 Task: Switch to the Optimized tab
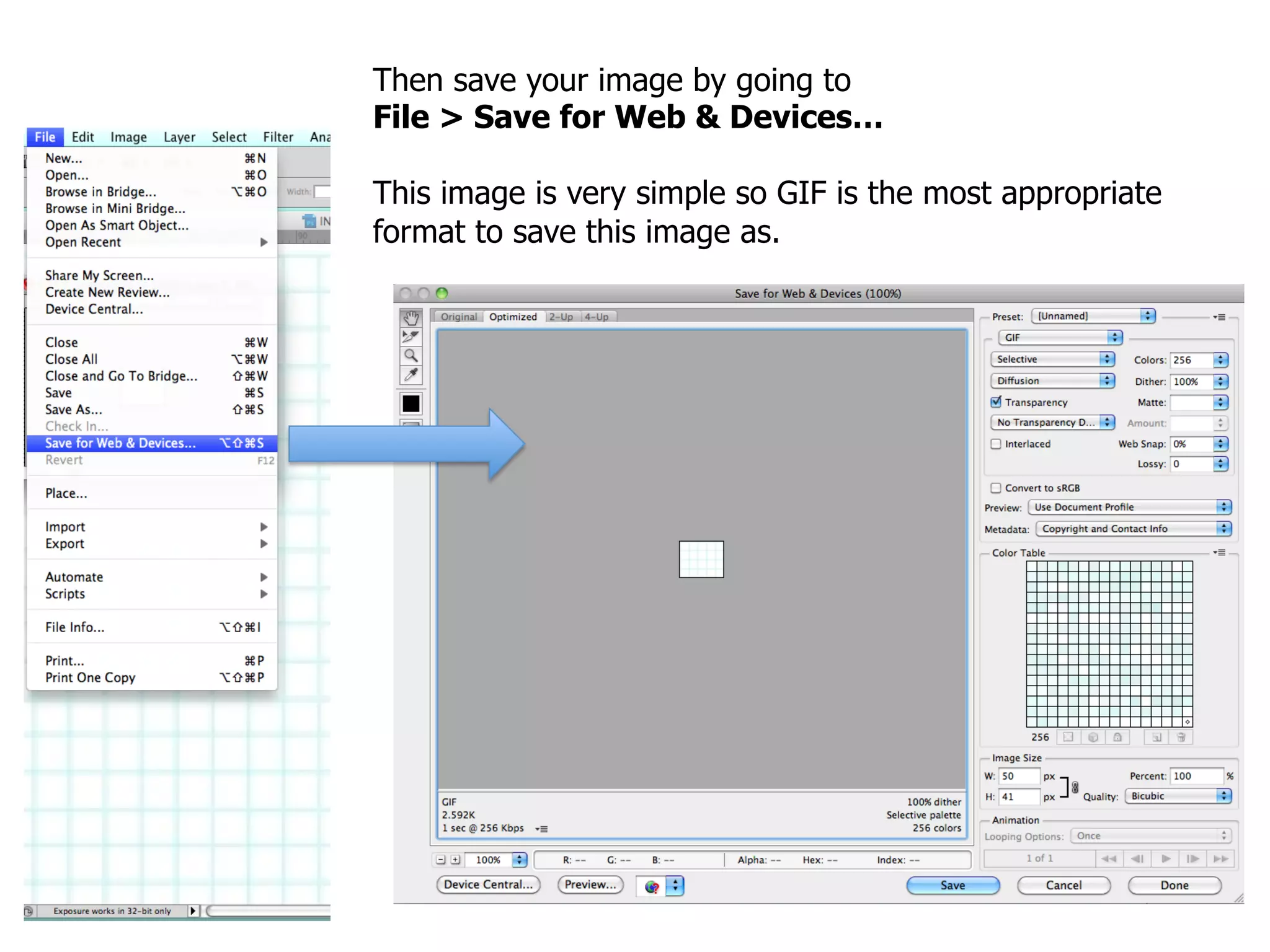click(x=513, y=317)
